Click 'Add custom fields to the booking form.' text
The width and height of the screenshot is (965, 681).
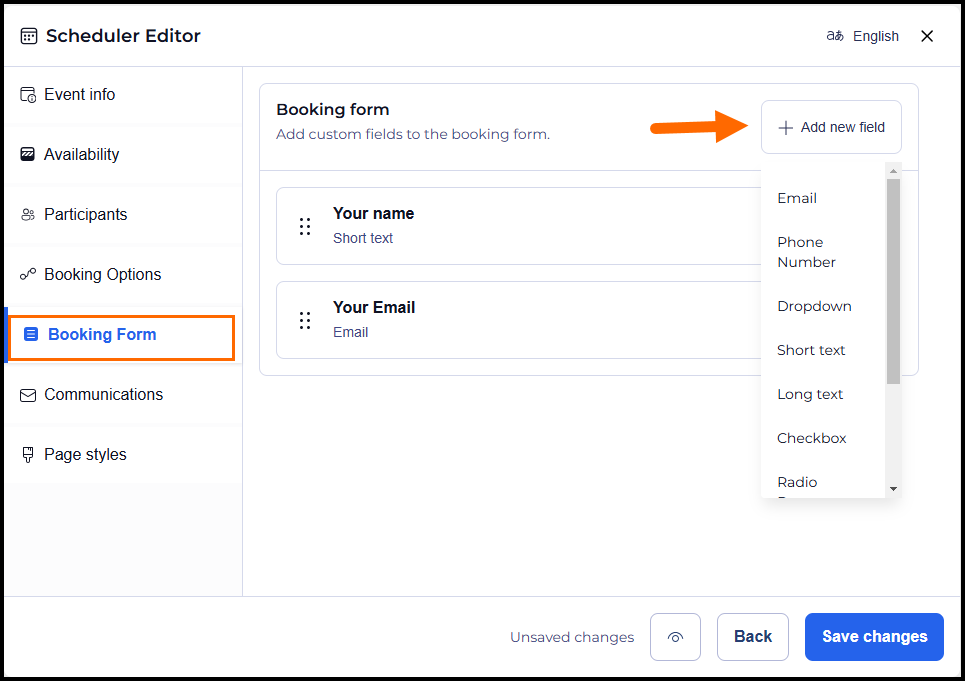(413, 135)
